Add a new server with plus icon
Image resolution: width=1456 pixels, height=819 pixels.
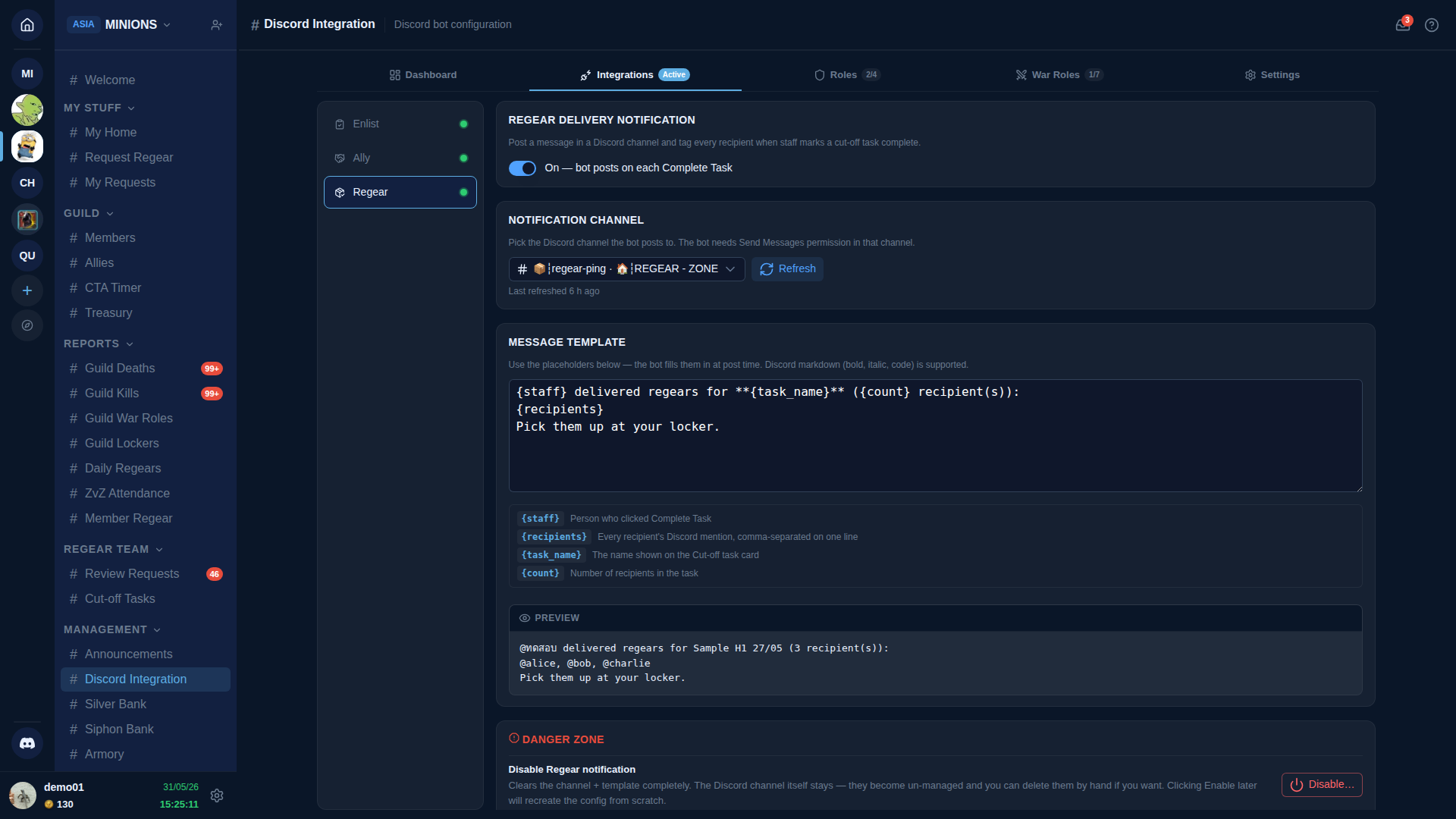tap(27, 290)
